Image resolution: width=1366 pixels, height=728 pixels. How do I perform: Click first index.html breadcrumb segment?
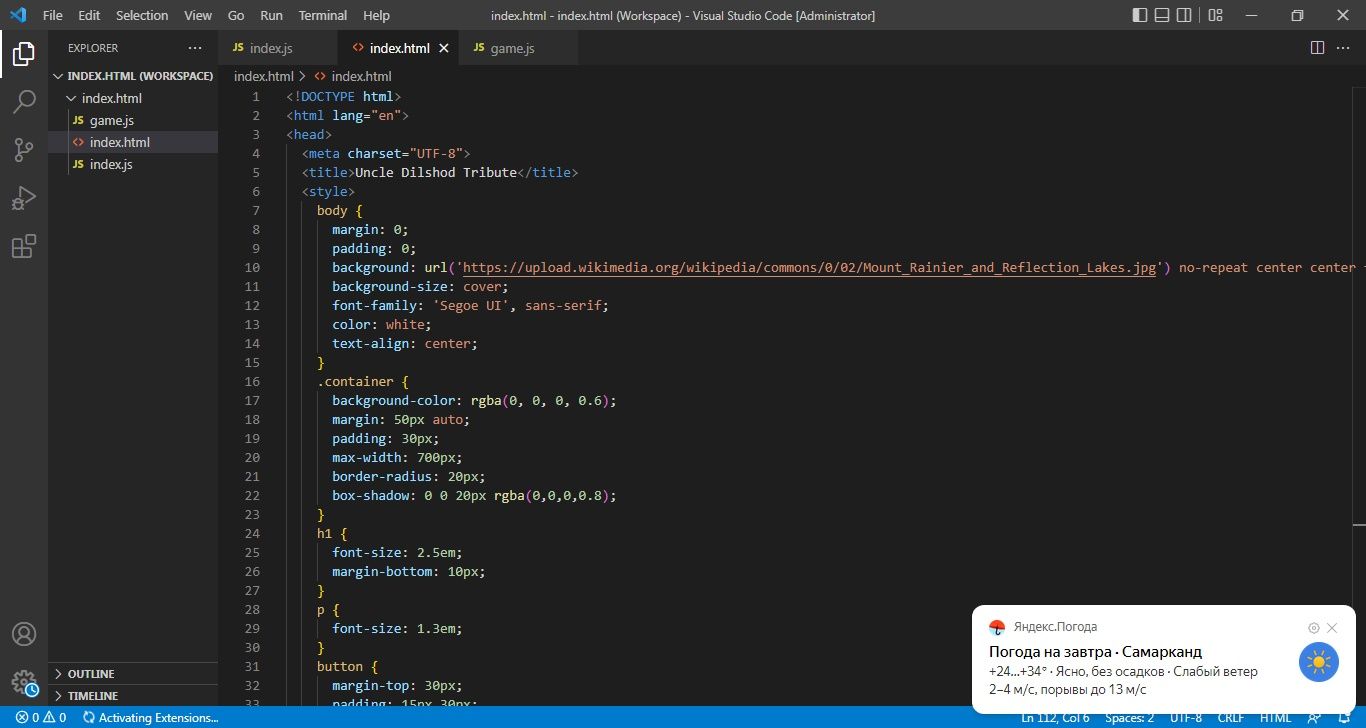(x=264, y=76)
